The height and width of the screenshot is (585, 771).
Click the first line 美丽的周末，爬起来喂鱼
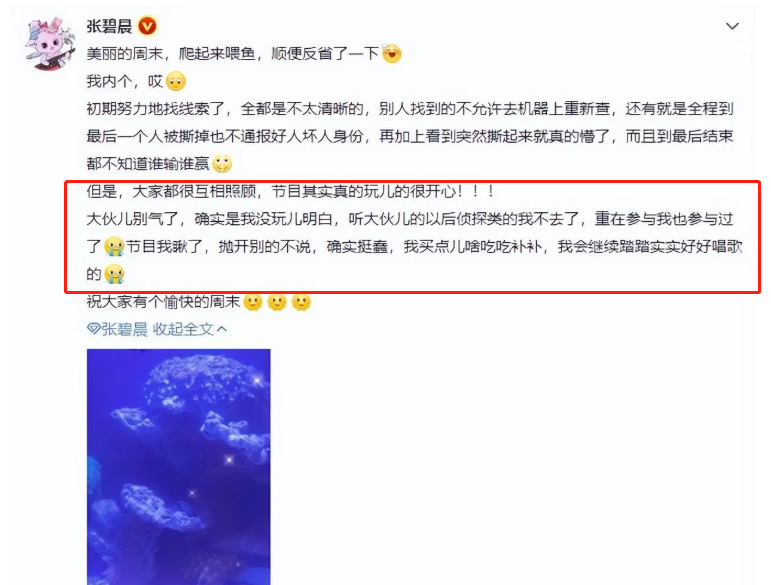pyautogui.click(x=171, y=54)
